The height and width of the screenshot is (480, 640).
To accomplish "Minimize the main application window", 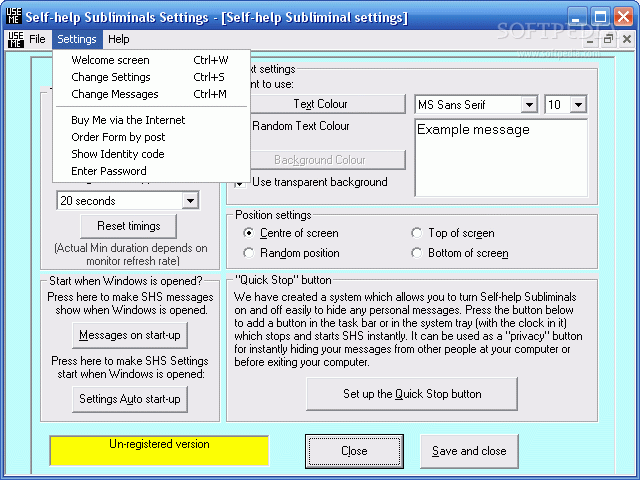I will [576, 18].
